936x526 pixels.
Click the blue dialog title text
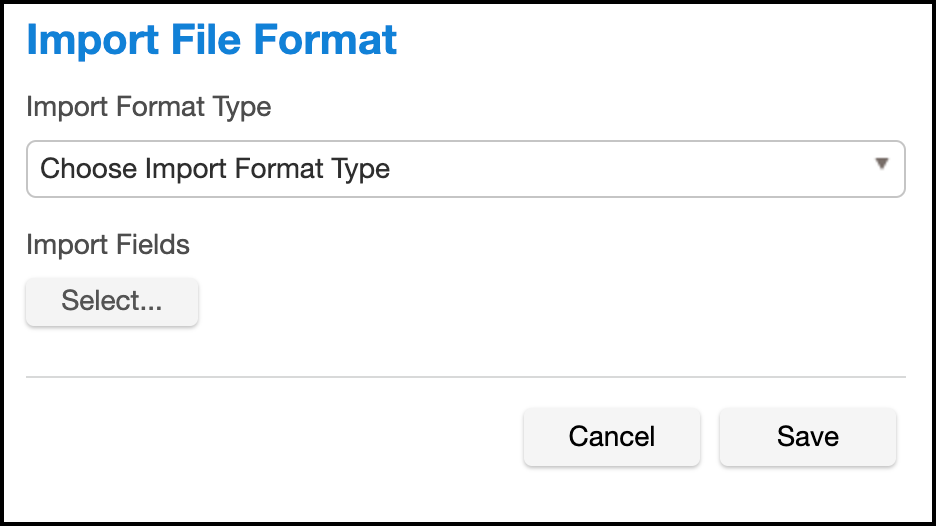212,40
